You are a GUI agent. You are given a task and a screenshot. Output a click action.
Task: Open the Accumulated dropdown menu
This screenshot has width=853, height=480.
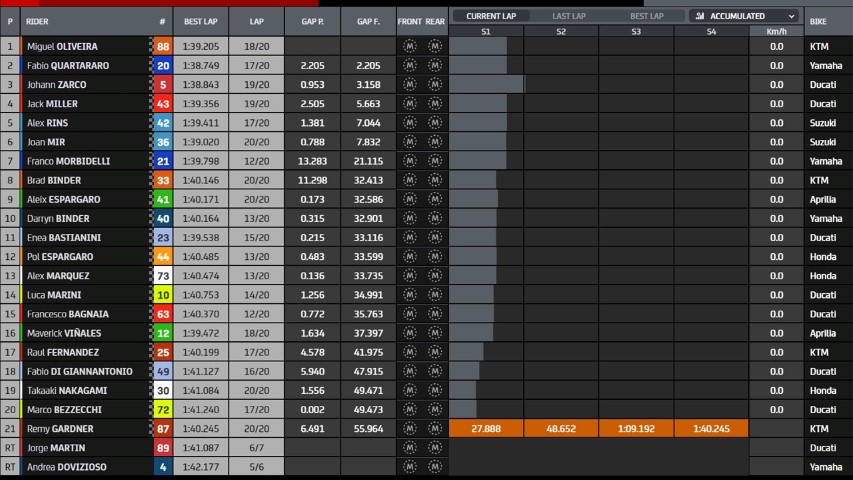click(744, 16)
